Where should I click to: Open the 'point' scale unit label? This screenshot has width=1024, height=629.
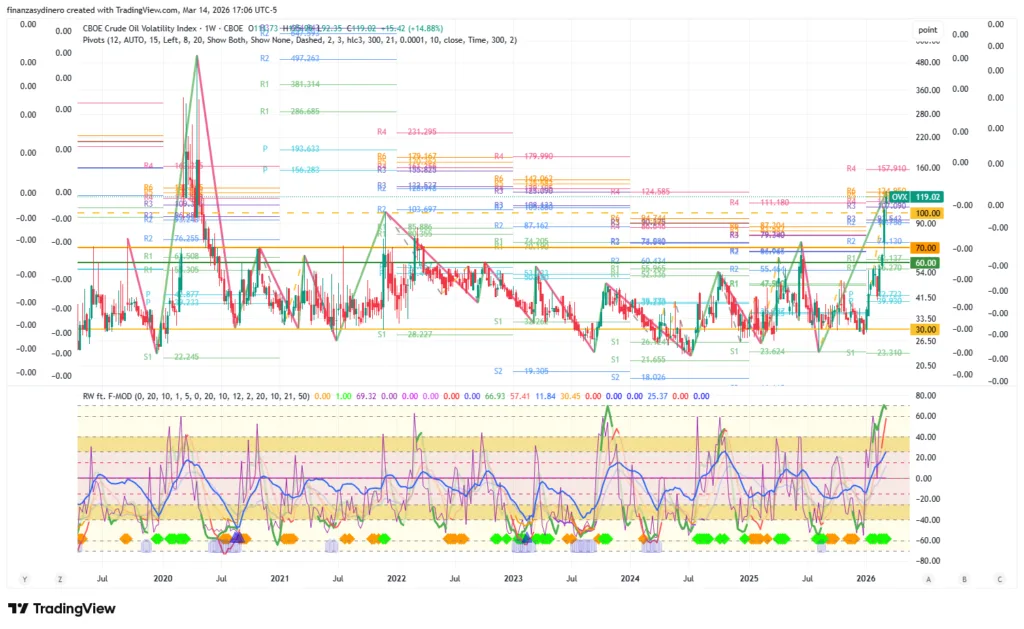point(927,31)
